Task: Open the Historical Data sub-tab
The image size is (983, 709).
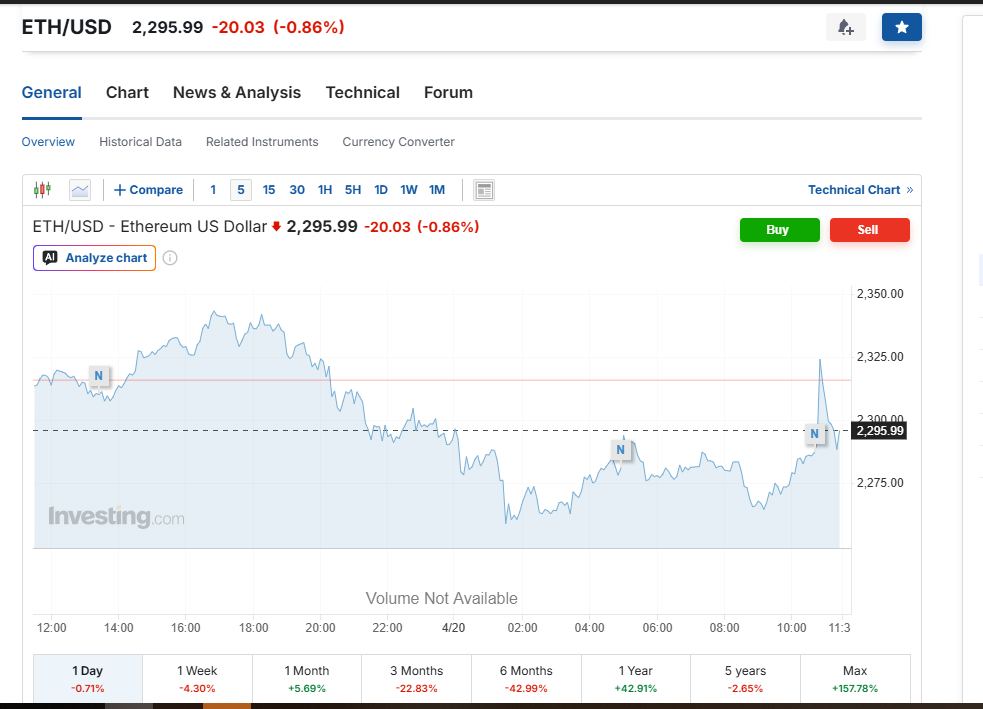Action: (x=140, y=142)
